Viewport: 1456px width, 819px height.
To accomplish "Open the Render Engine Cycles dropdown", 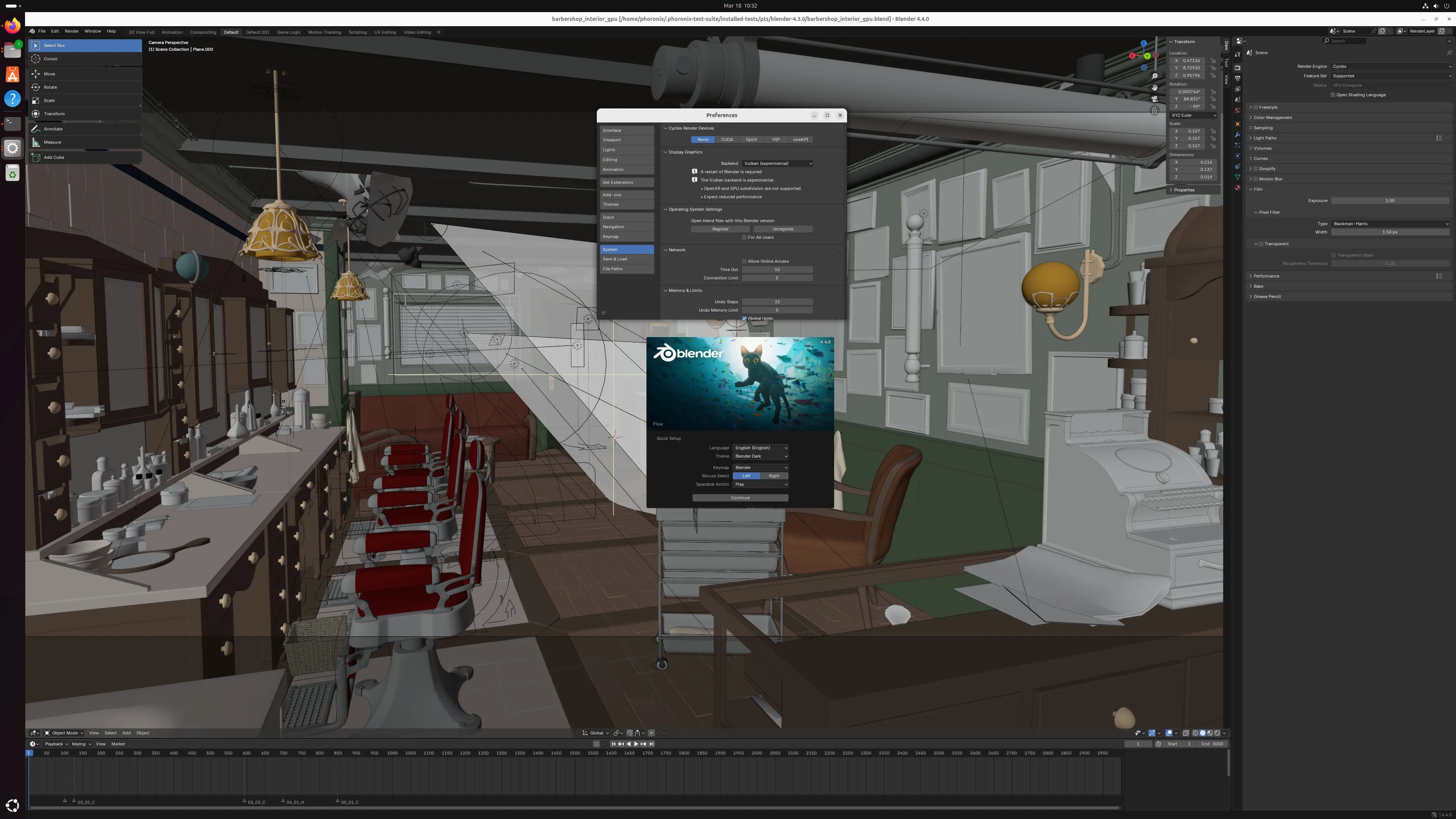I will pos(1390,66).
